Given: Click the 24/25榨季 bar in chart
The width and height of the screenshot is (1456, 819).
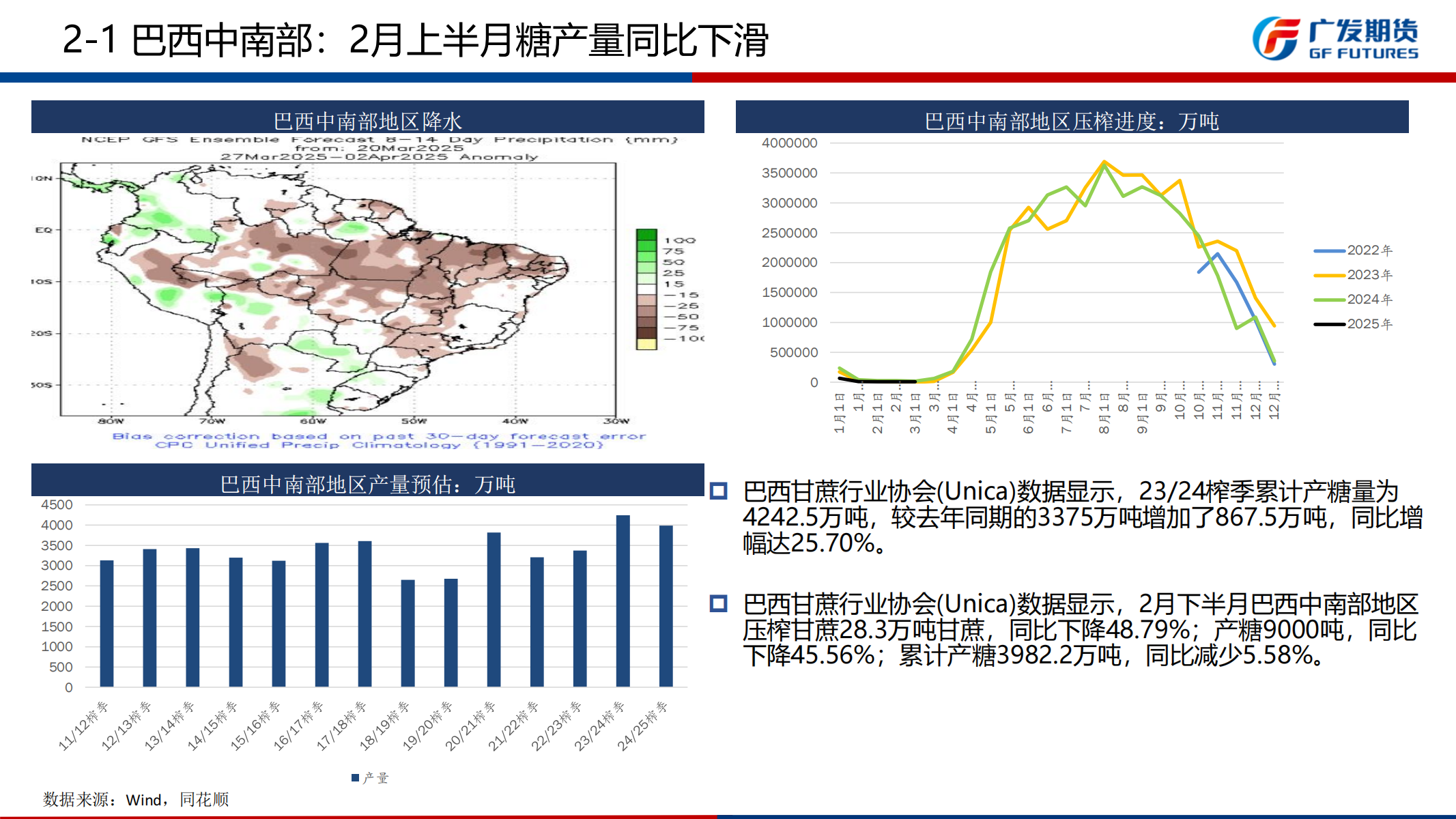Looking at the screenshot, I should coord(666,606).
